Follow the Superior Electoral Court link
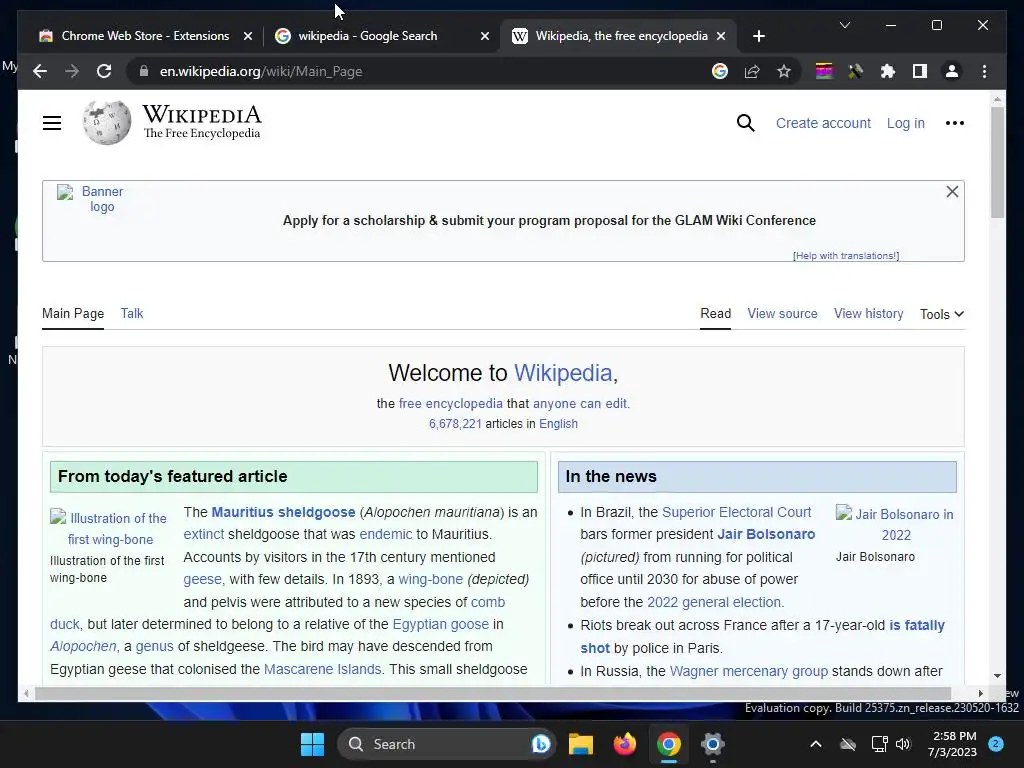 (736, 512)
